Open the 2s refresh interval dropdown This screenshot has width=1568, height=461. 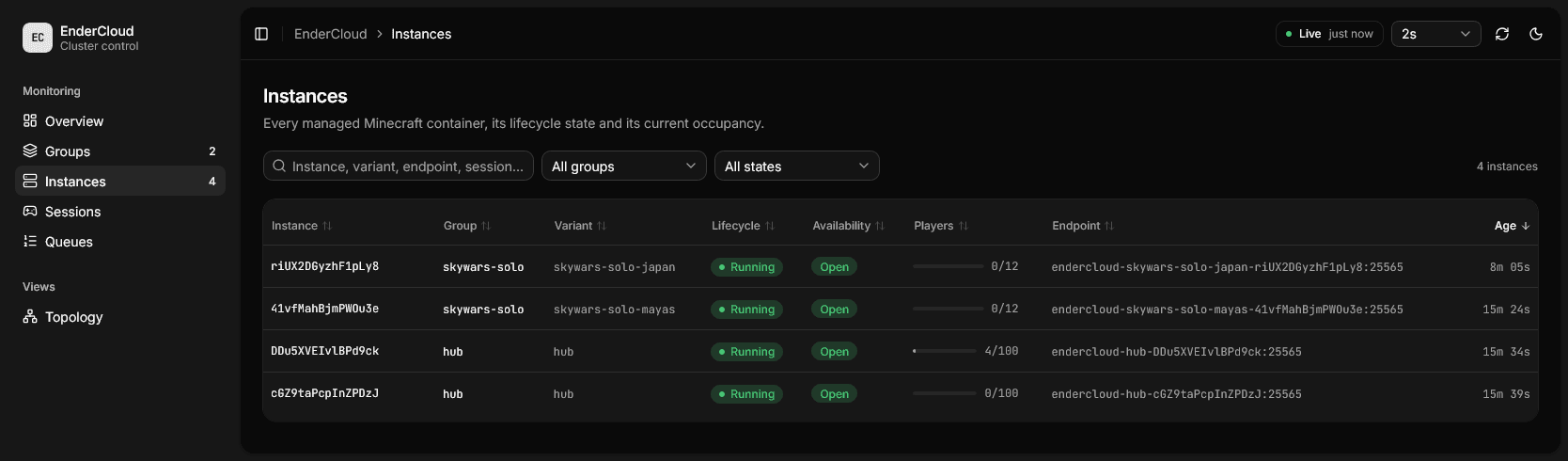(1435, 34)
